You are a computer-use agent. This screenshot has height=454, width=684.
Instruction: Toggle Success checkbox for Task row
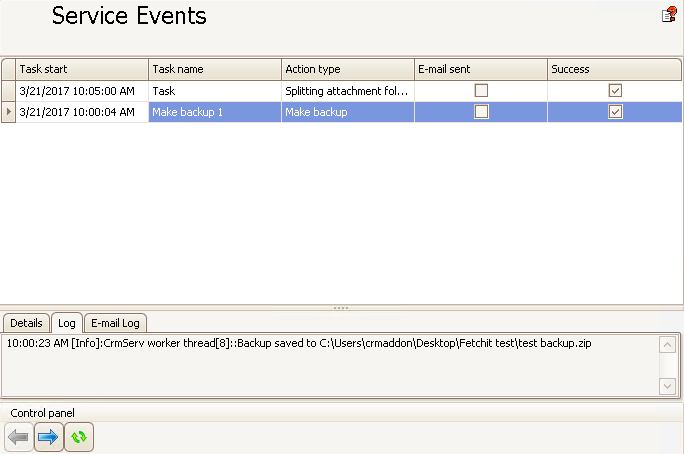[615, 91]
